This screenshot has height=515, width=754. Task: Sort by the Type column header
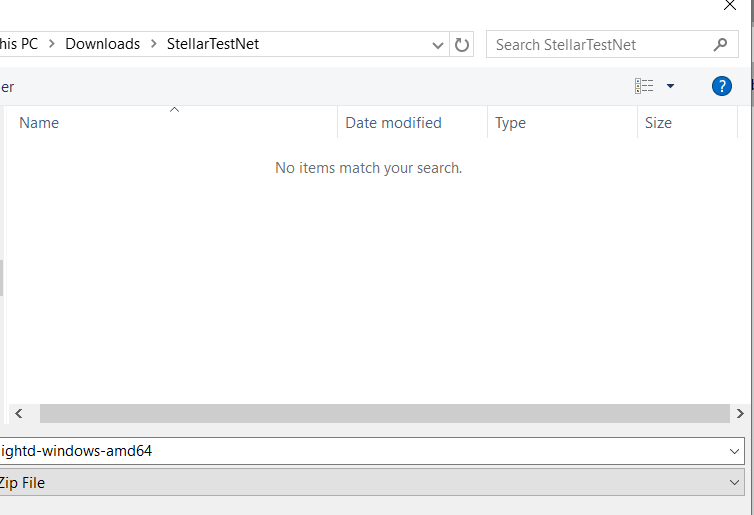click(x=510, y=123)
